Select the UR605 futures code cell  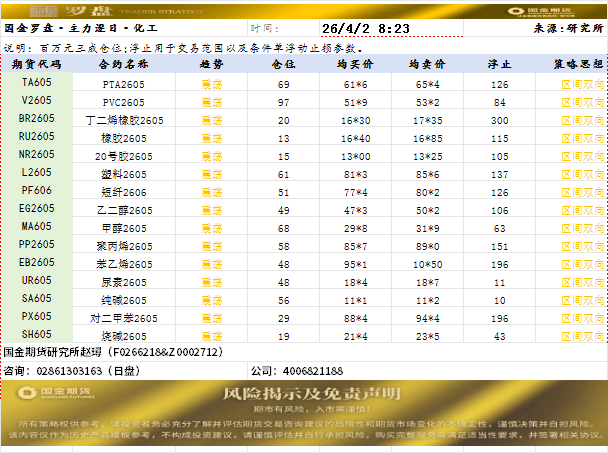(x=36, y=280)
